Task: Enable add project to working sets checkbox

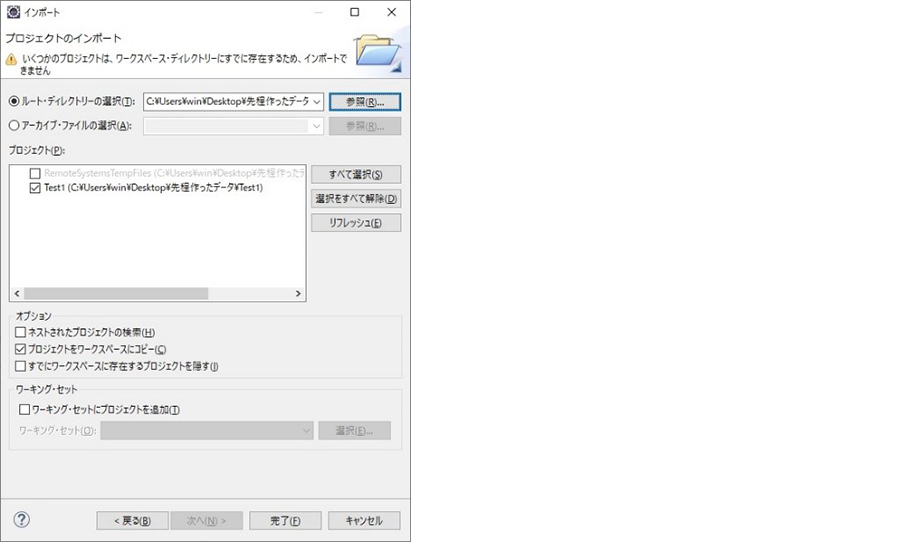Action: click(25, 410)
